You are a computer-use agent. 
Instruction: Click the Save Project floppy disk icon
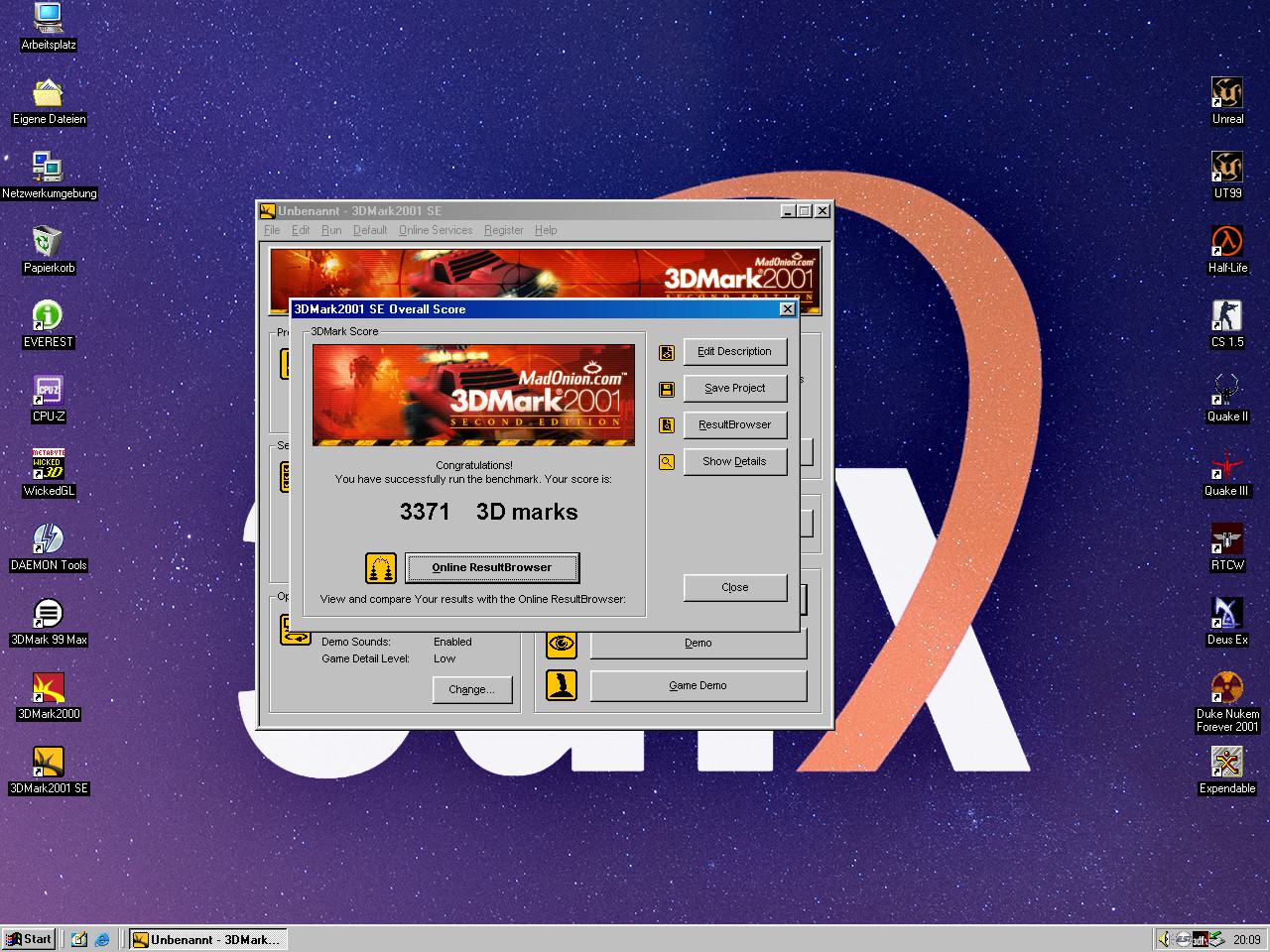pyautogui.click(x=667, y=389)
